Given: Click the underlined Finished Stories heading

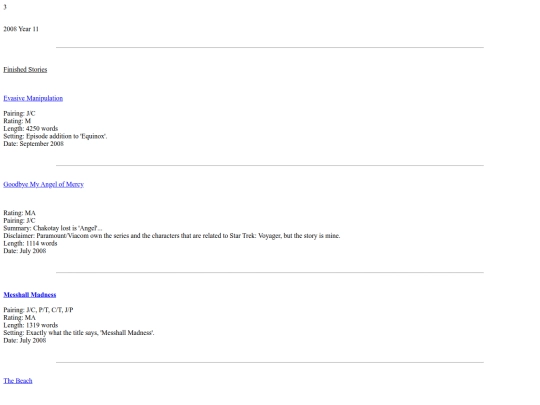Looking at the screenshot, I should [x=25, y=69].
